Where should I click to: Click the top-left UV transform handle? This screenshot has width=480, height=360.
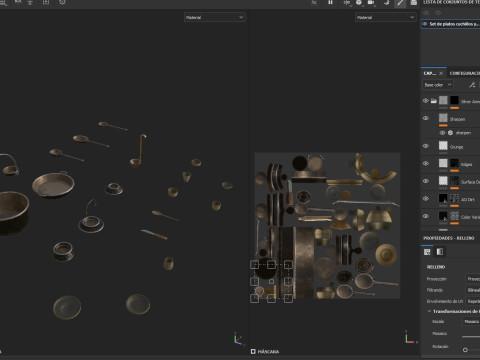254,265
